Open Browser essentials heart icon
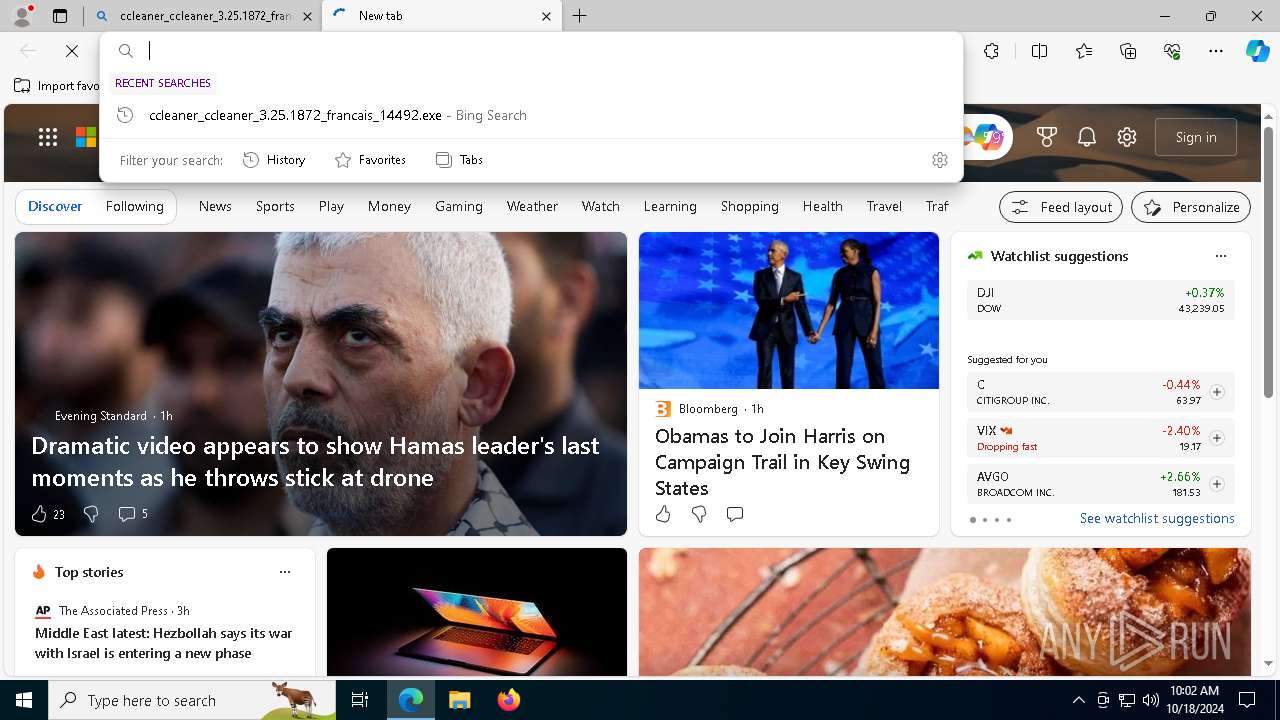1280x720 pixels. (x=1172, y=51)
